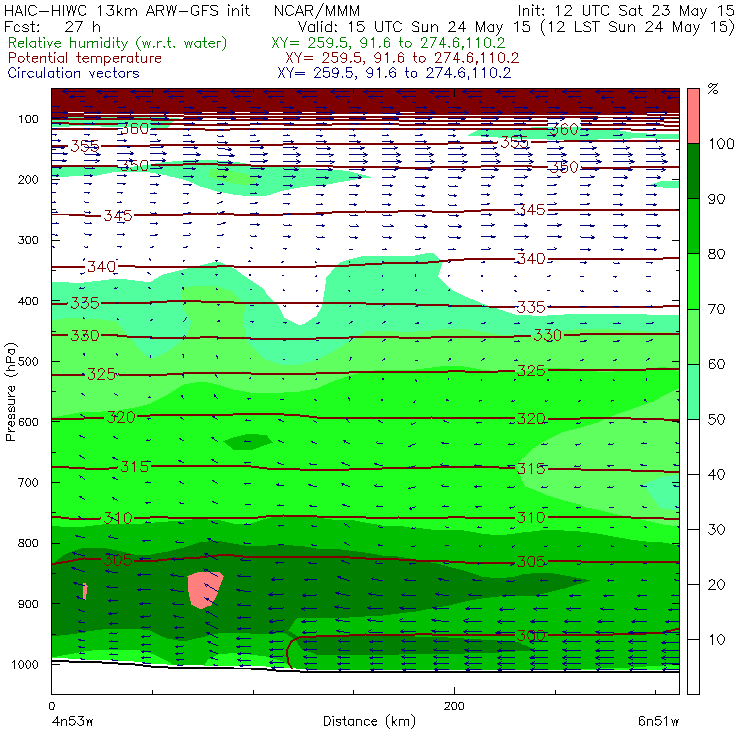Click the '900' pressure axis tick label

[28, 604]
